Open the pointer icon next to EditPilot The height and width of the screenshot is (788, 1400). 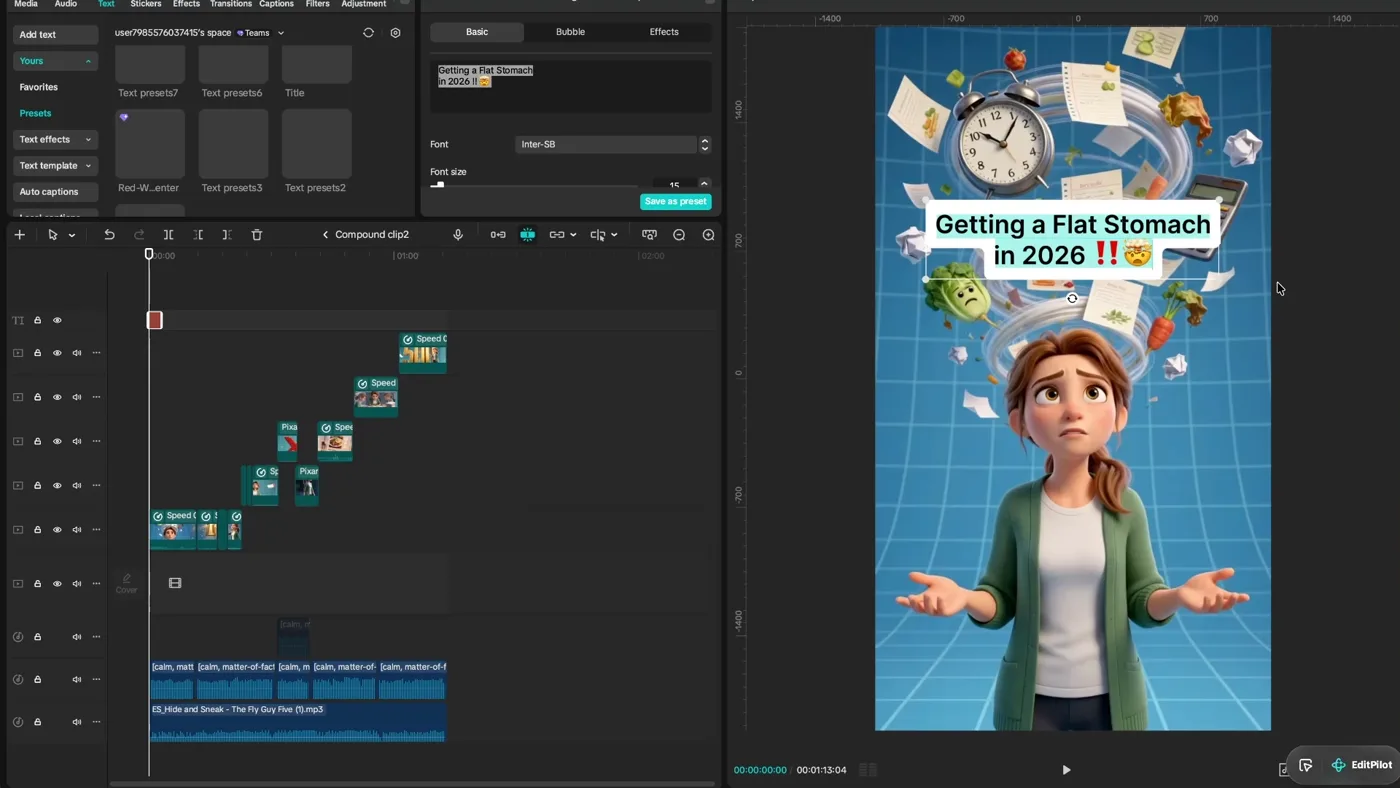[x=1305, y=765]
